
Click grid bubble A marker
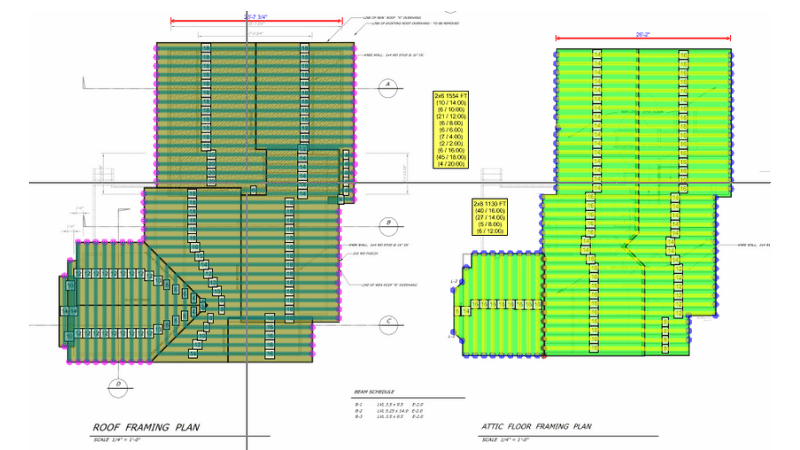tap(386, 88)
